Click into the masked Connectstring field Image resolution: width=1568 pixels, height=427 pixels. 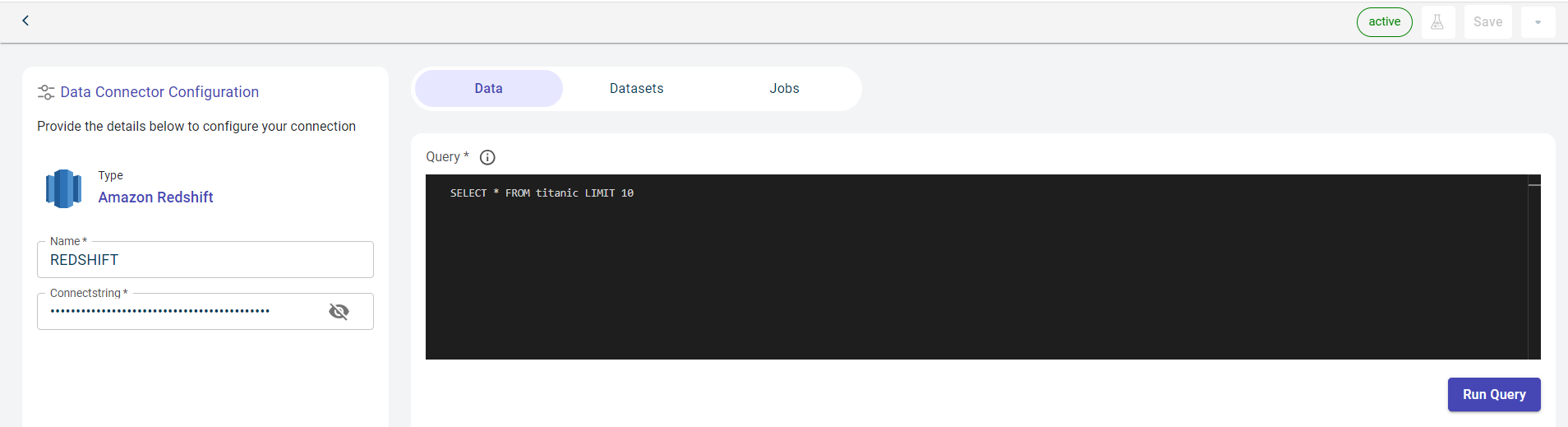point(181,311)
